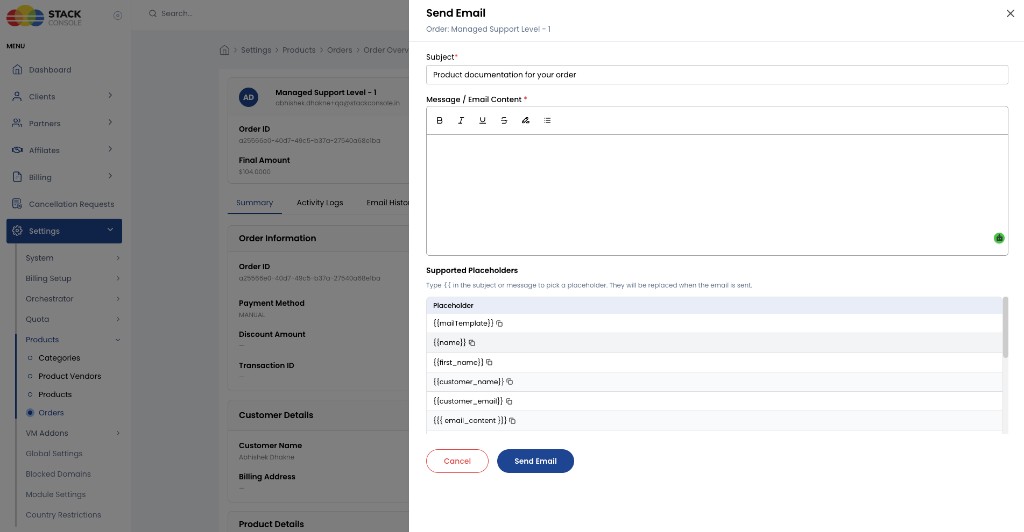
Task: Click the Settings gear icon
Action: (x=18, y=230)
